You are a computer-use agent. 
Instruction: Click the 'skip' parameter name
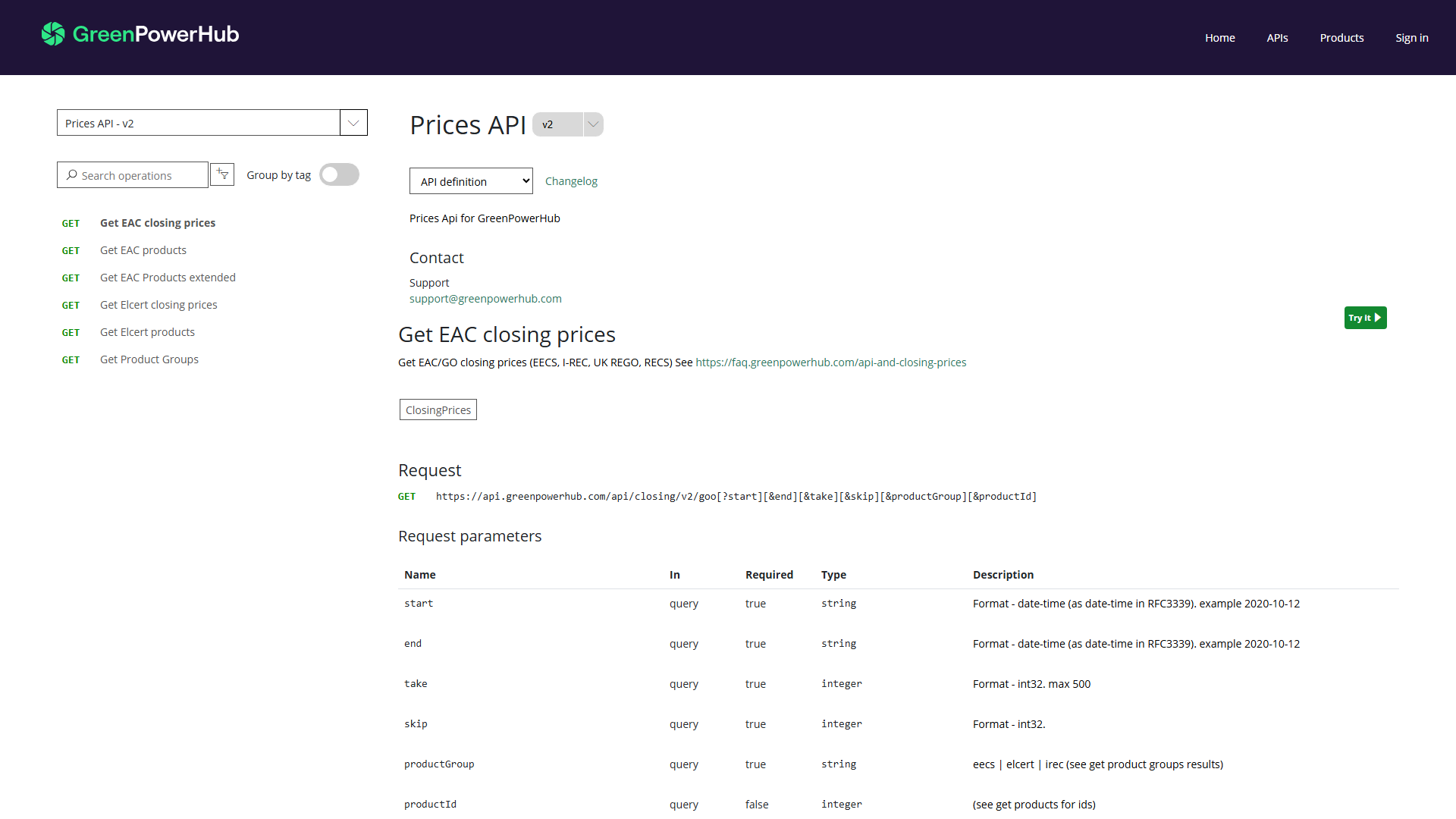pyautogui.click(x=416, y=724)
